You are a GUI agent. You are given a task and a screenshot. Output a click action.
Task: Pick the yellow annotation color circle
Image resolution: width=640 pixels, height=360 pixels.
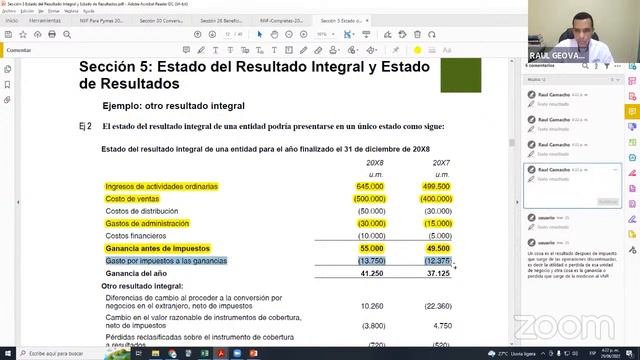coord(417,50)
